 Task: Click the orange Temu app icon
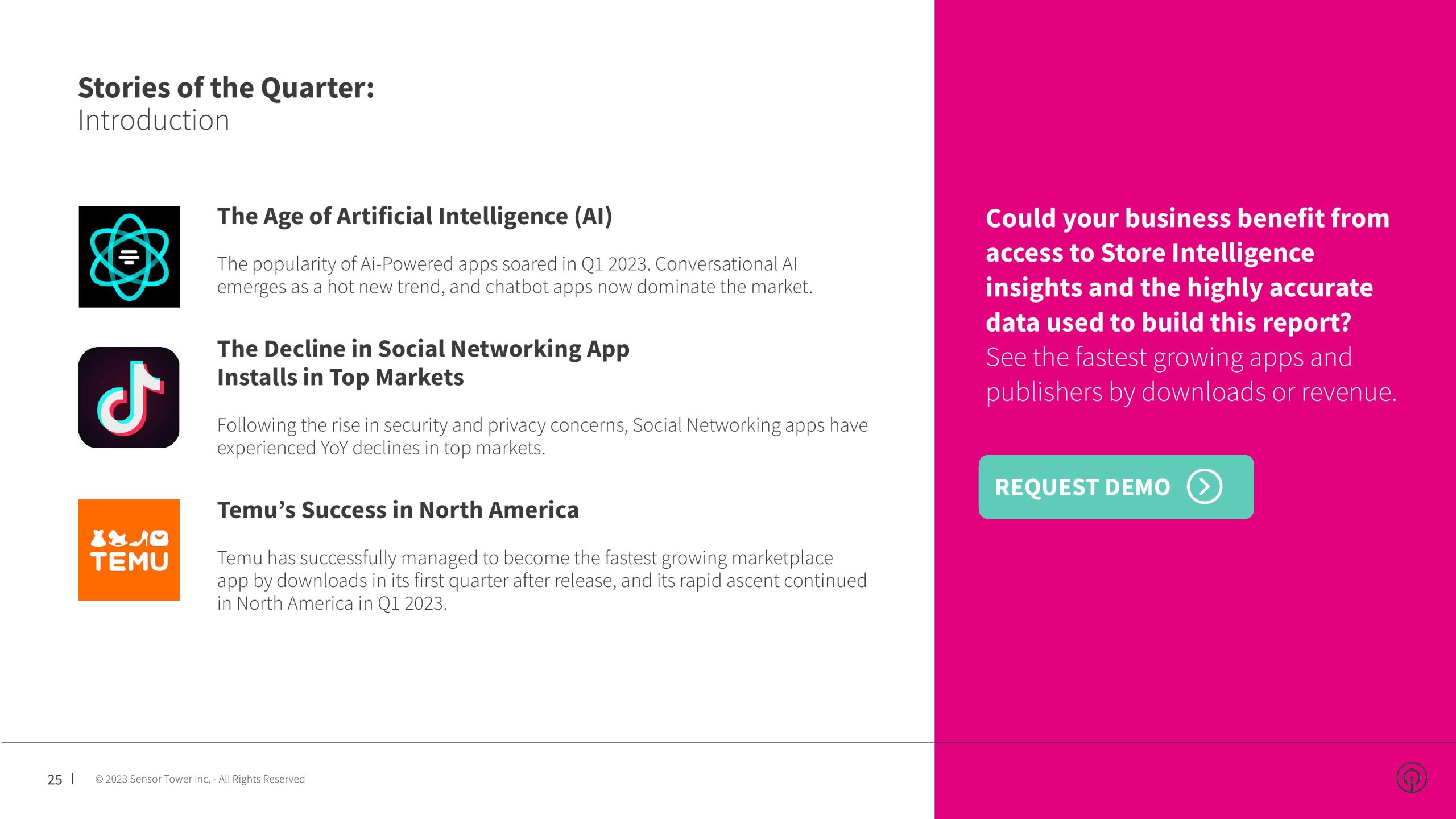(129, 549)
